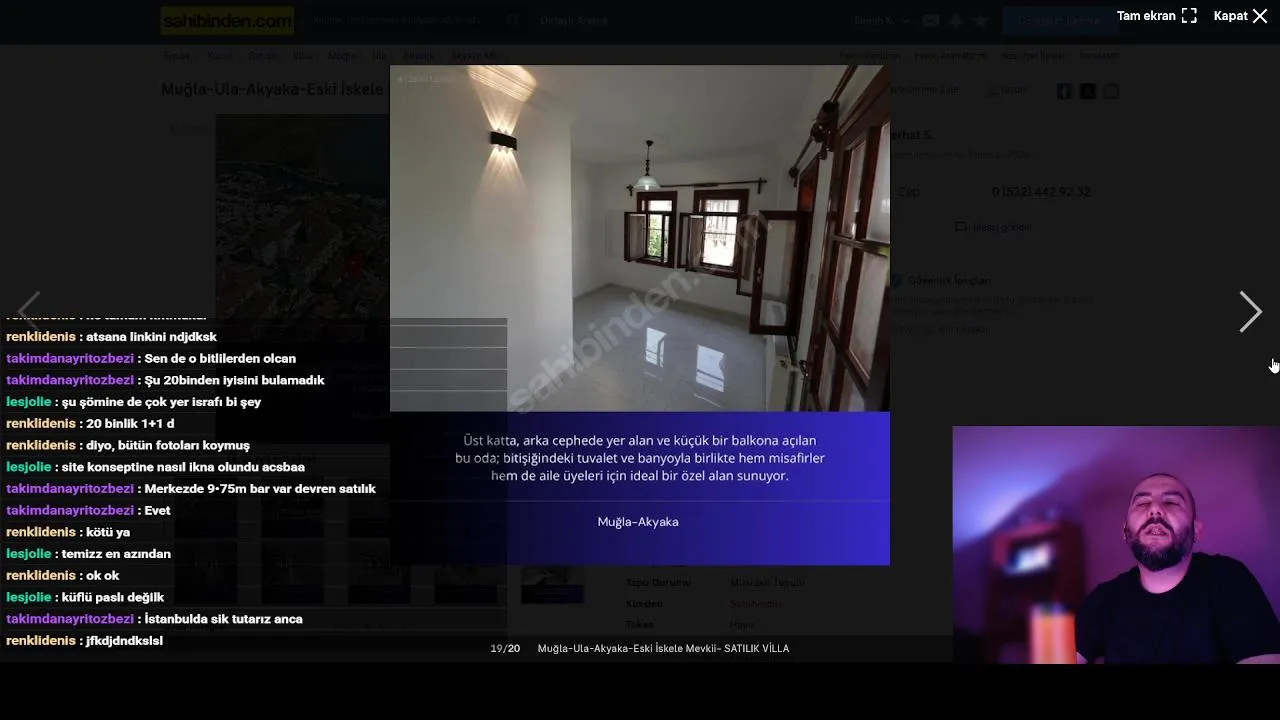Click chat message 'kötü ya'
This screenshot has height=720, width=1280.
(108, 532)
